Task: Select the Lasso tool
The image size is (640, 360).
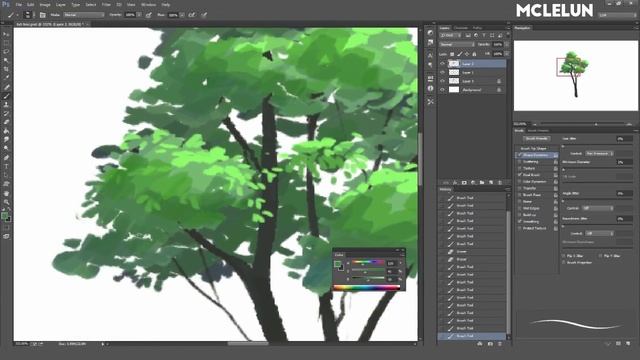Action: (6, 52)
